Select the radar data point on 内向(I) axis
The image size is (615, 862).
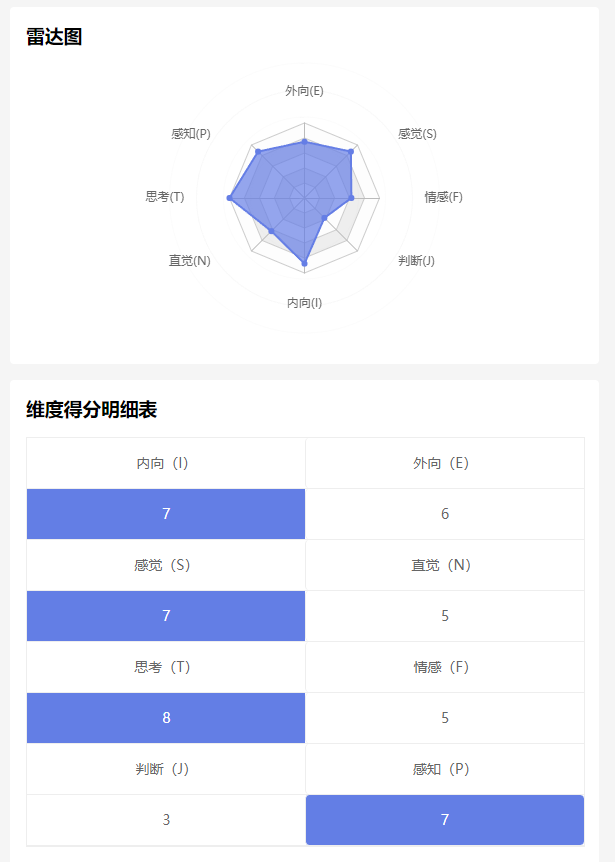click(x=304, y=263)
